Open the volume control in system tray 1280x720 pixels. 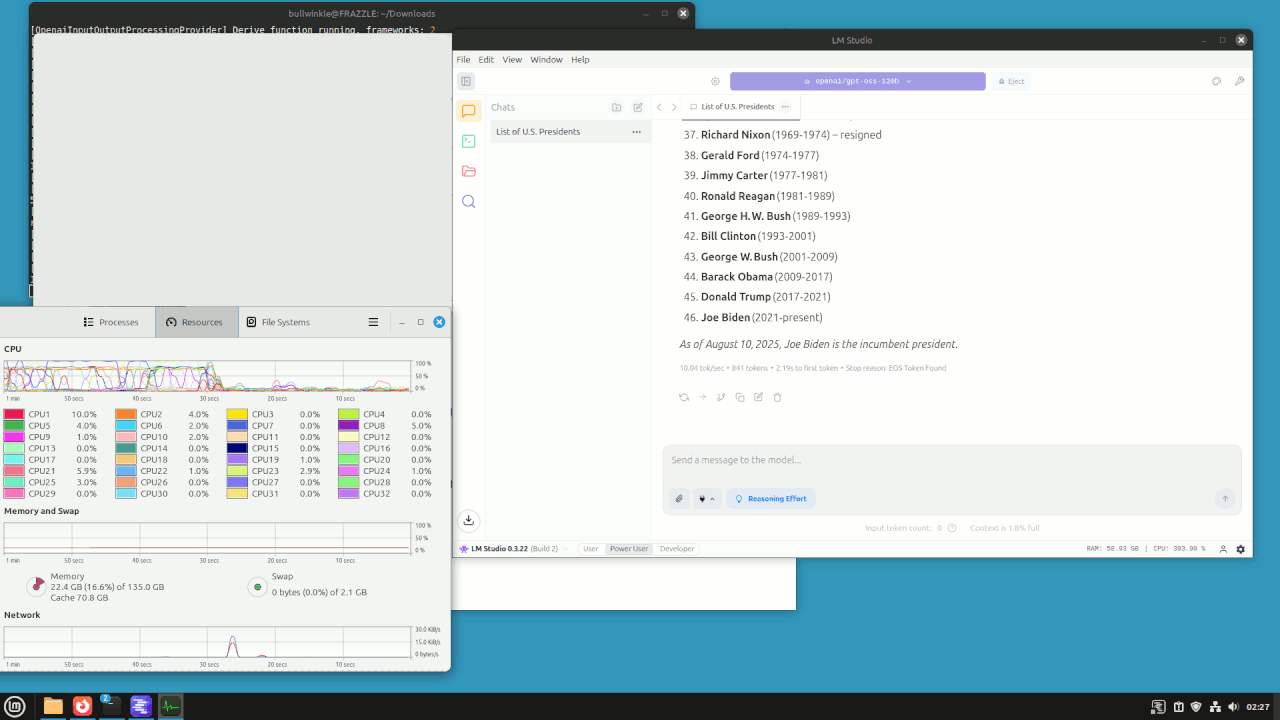[x=1233, y=707]
